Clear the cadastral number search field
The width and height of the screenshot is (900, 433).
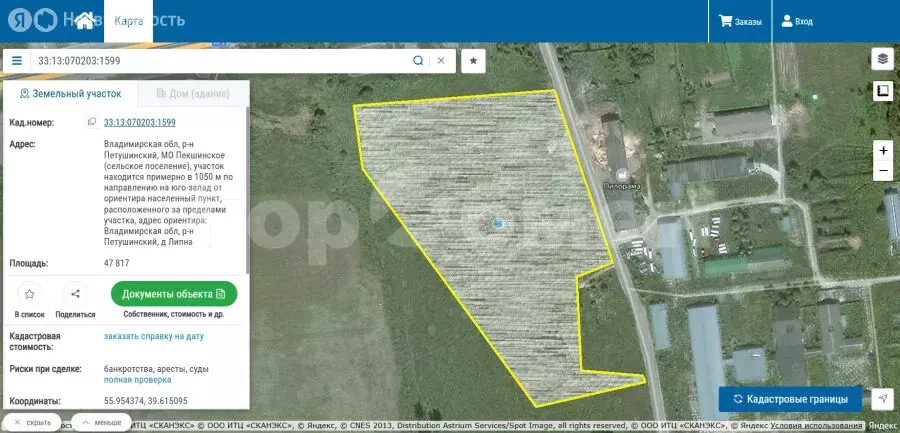441,60
